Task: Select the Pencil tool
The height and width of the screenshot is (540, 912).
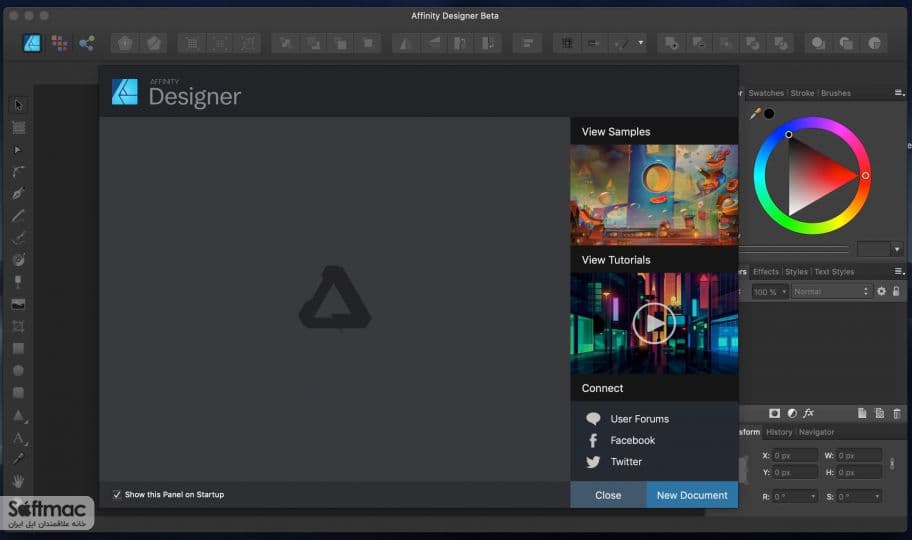Action: 18,216
